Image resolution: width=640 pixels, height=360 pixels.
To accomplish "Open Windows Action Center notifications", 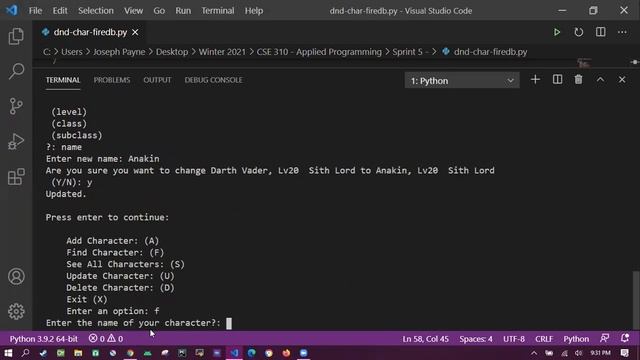I will coord(624,353).
